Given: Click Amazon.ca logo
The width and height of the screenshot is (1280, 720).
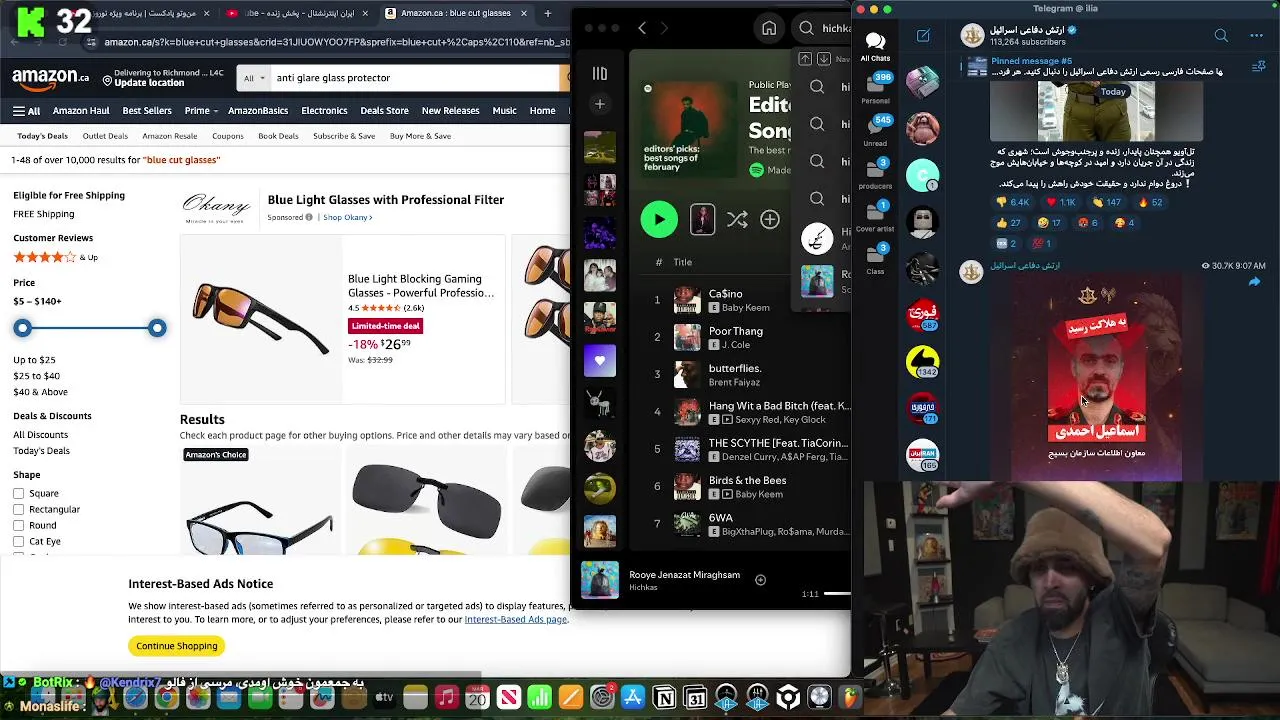Looking at the screenshot, I should [x=51, y=77].
